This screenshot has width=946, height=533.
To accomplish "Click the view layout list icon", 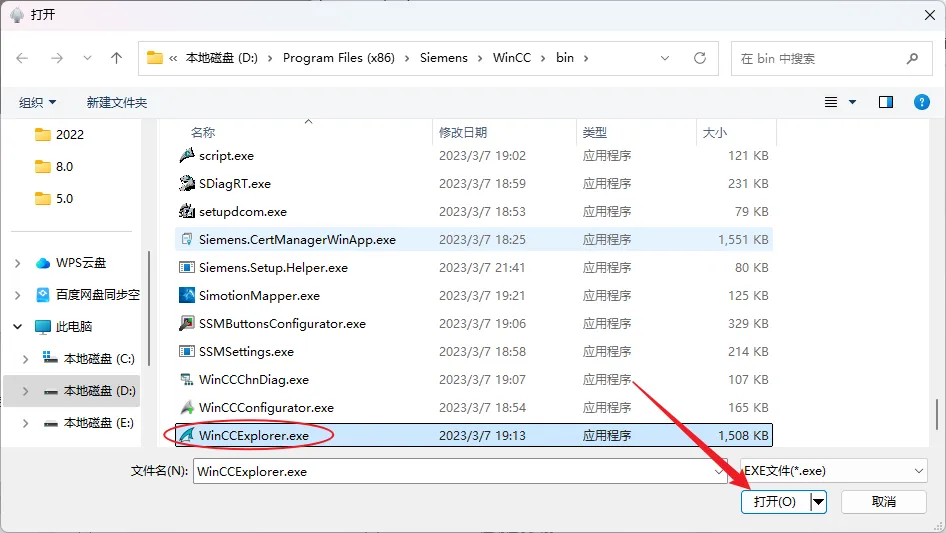I will tap(831, 102).
